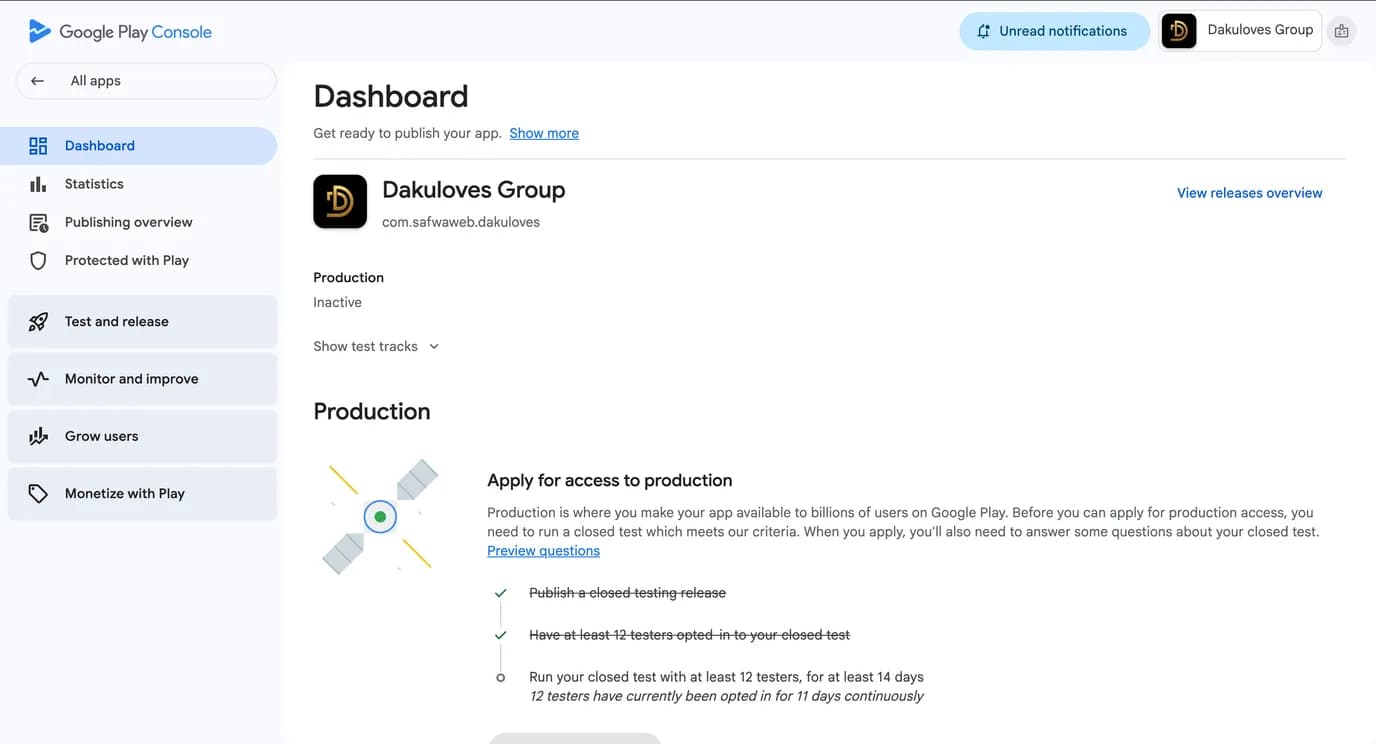This screenshot has width=1376, height=744.
Task: Expand Show test tracks
Action: tap(376, 346)
